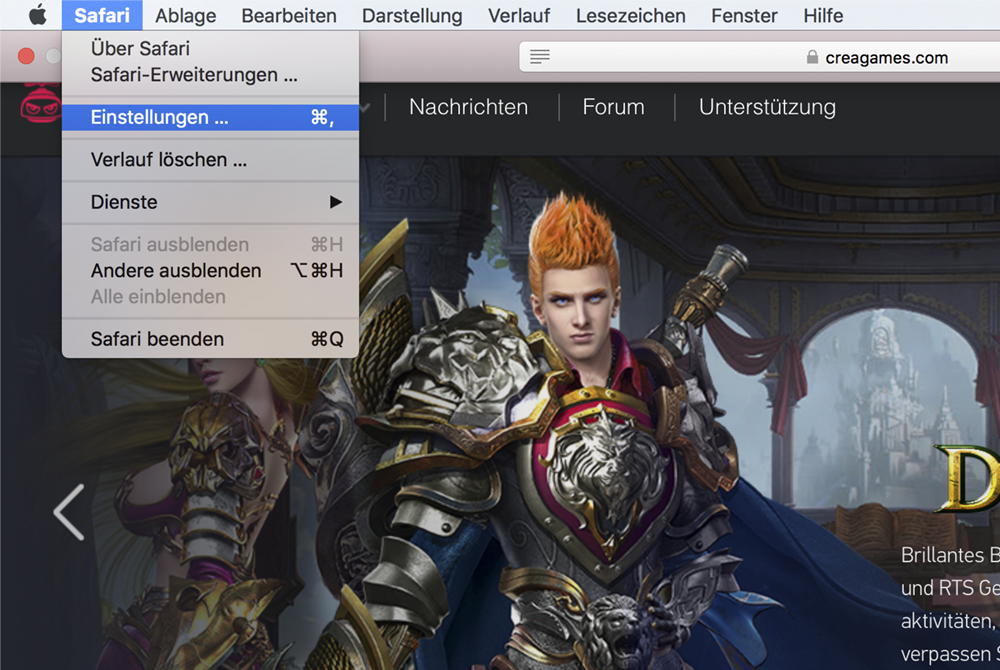Select Einstellungen … from Safari menu
Viewport: 1000px width, 670px height.
[x=160, y=117]
